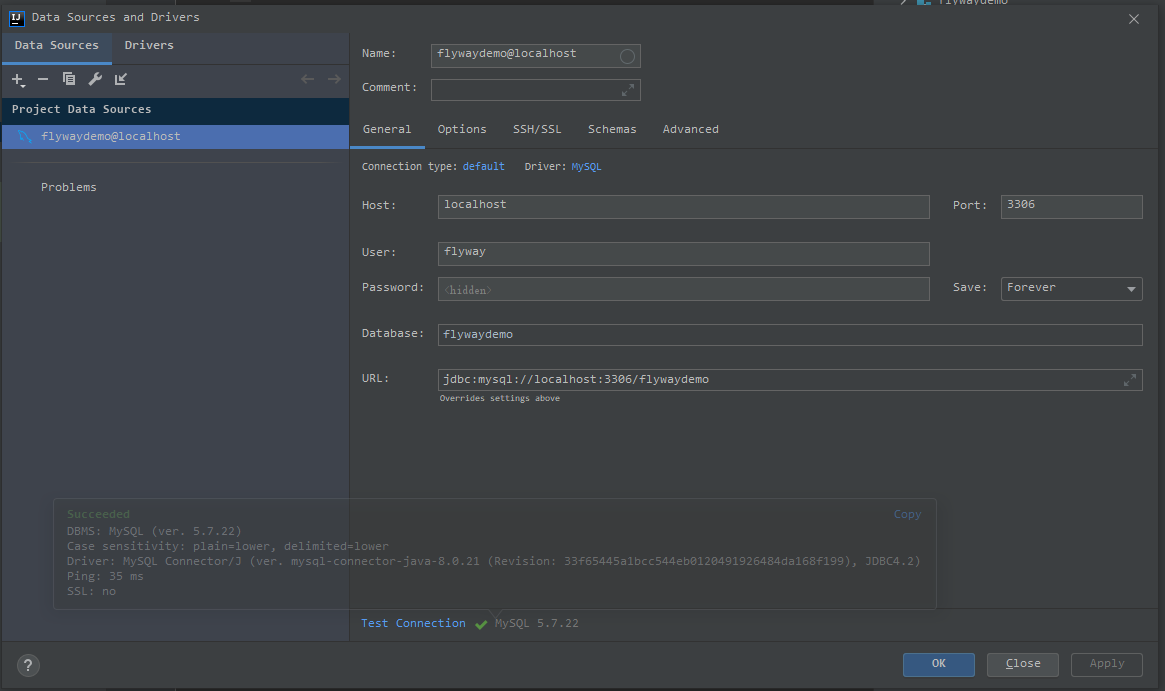Screen dimensions: 1165x691
Task: Duplicate the data source with copy icon
Action: (69, 79)
